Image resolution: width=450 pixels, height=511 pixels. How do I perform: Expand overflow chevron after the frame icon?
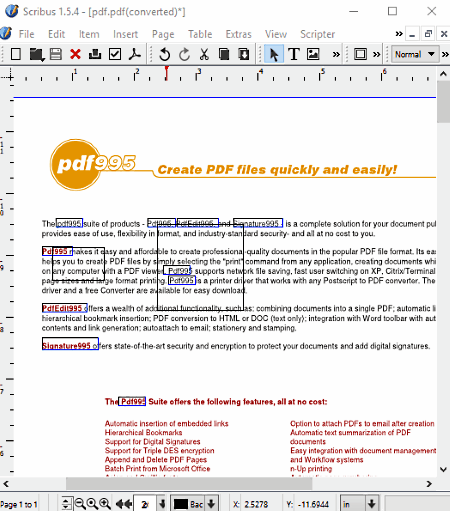(x=376, y=54)
